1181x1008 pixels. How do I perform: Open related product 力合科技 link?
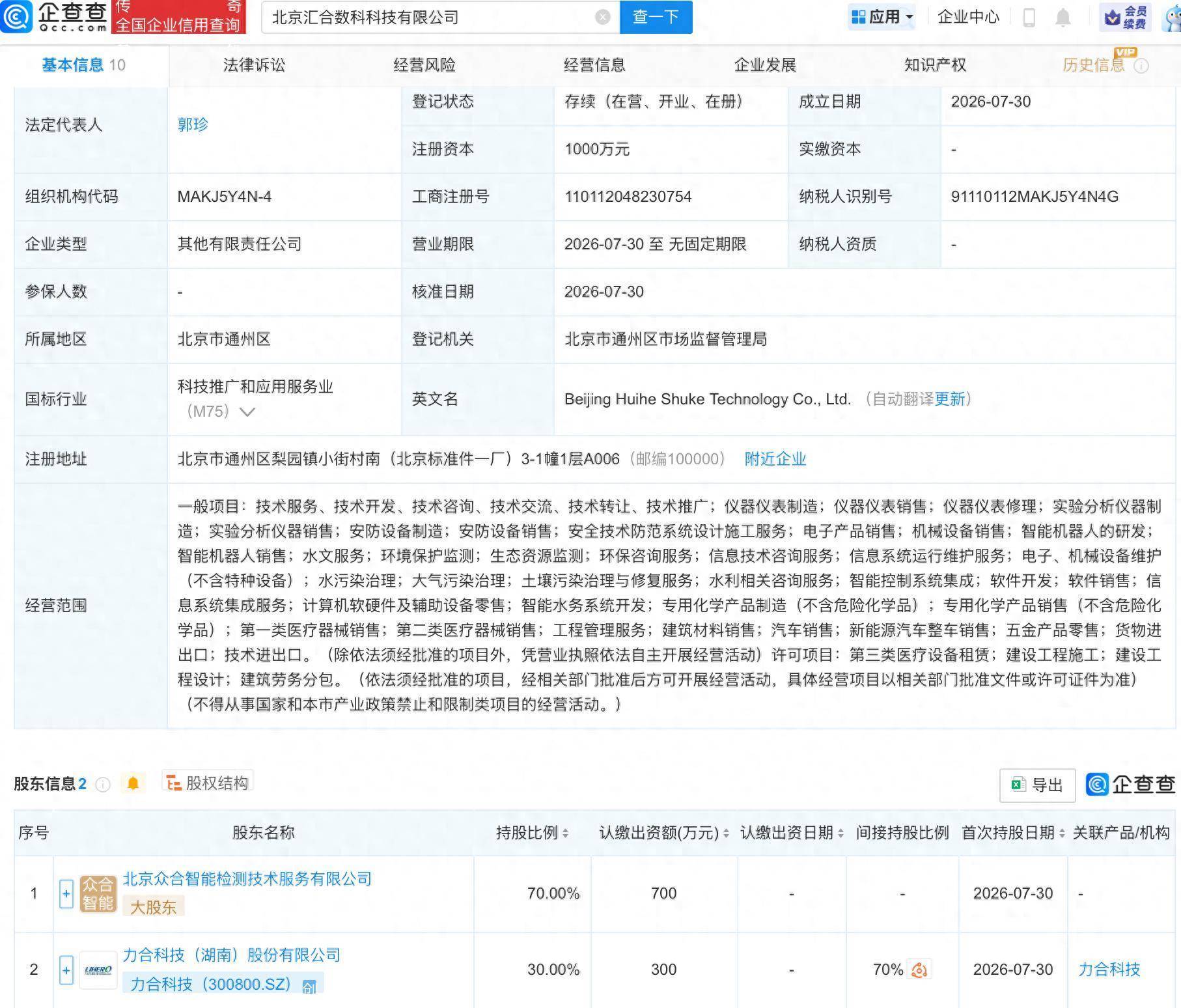coord(1109,970)
